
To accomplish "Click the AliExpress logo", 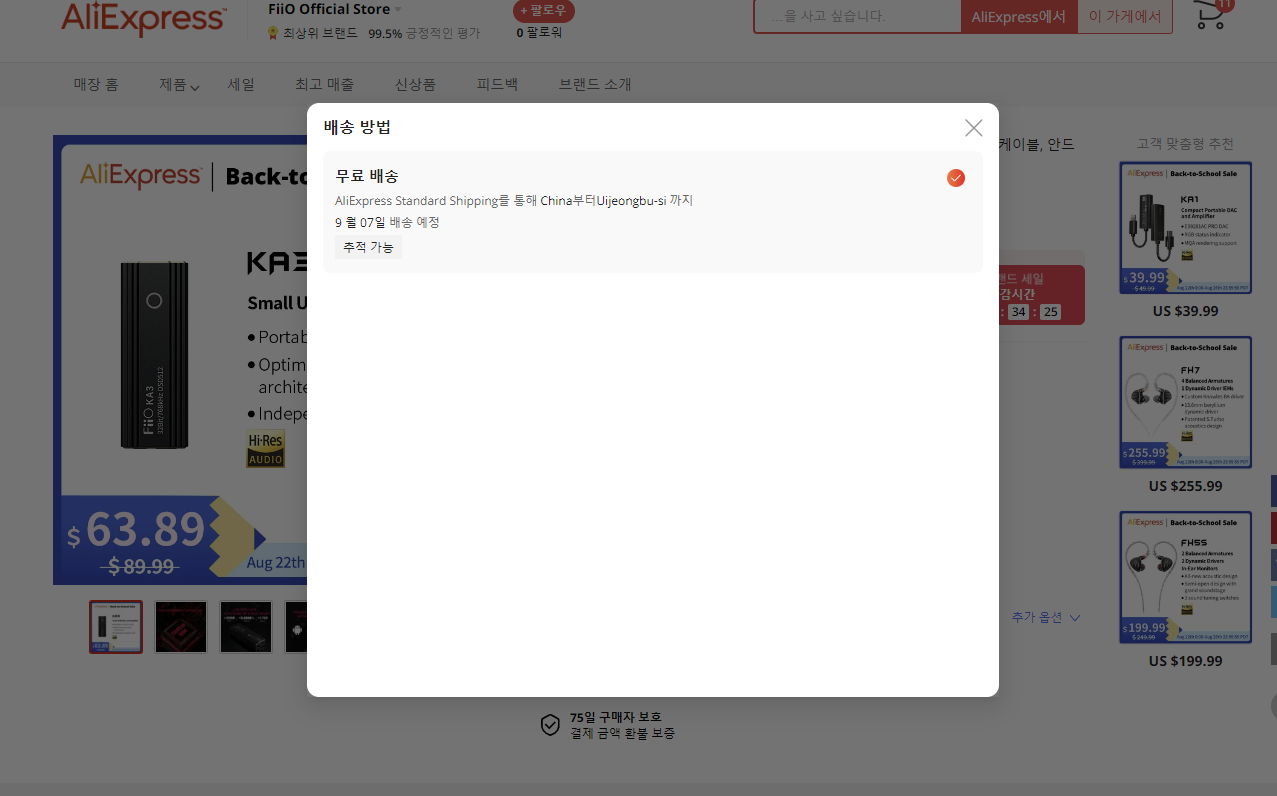I will 143,17.
